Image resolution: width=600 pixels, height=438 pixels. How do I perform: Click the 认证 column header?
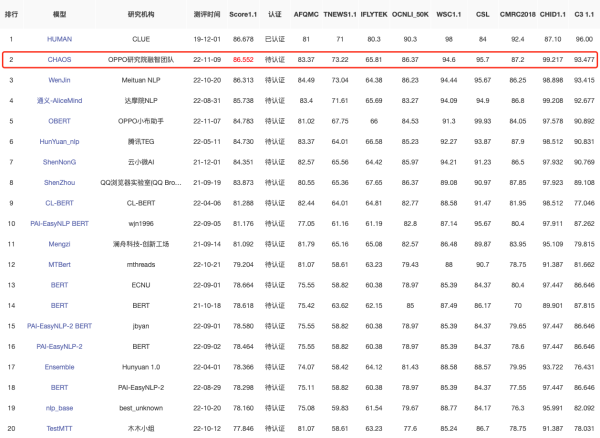275,14
